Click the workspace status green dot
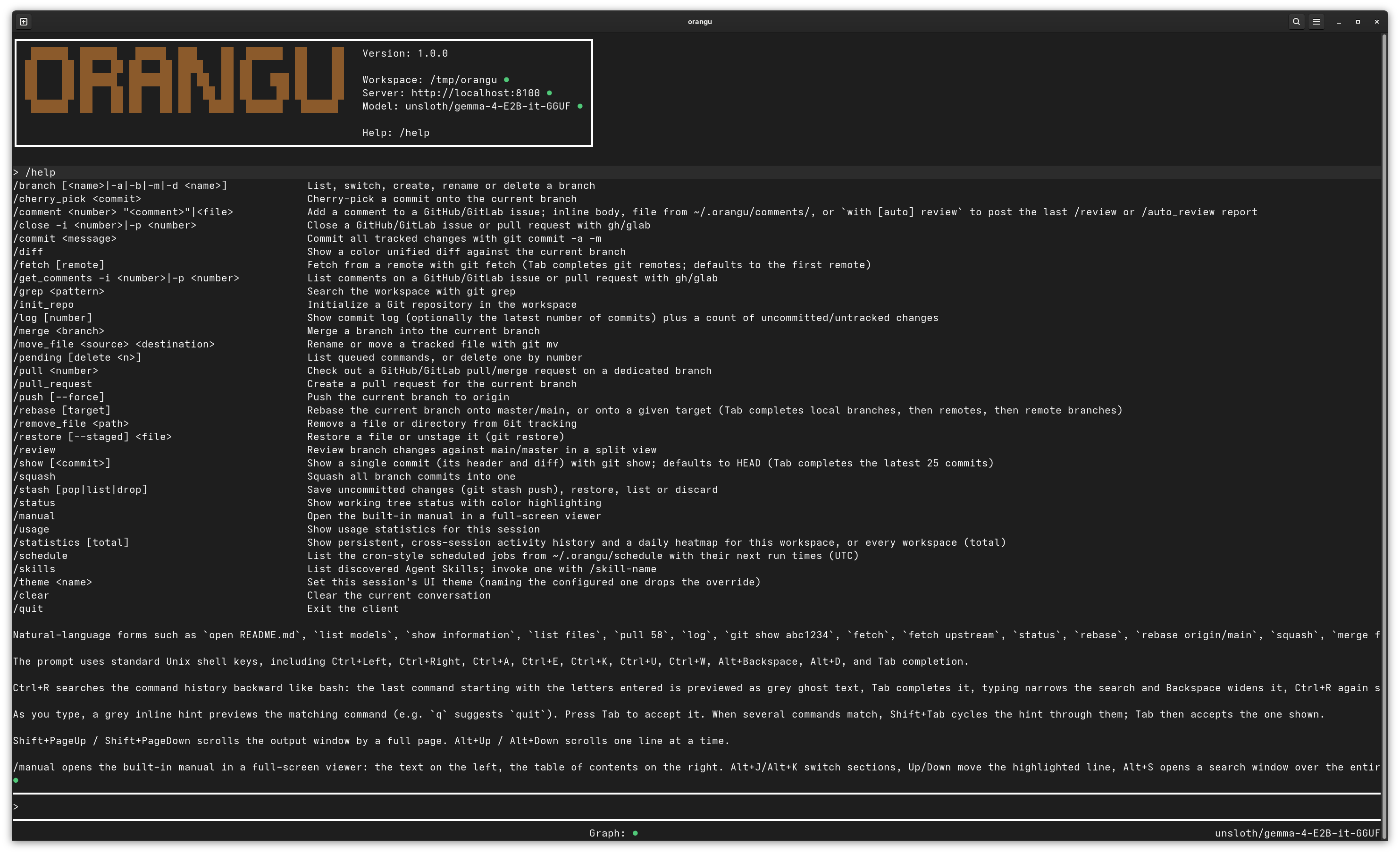Viewport: 1400px width, 854px height. click(506, 80)
